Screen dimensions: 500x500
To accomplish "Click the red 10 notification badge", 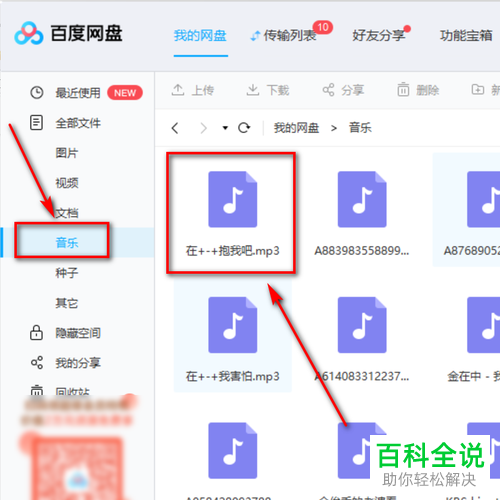I will click(x=323, y=27).
